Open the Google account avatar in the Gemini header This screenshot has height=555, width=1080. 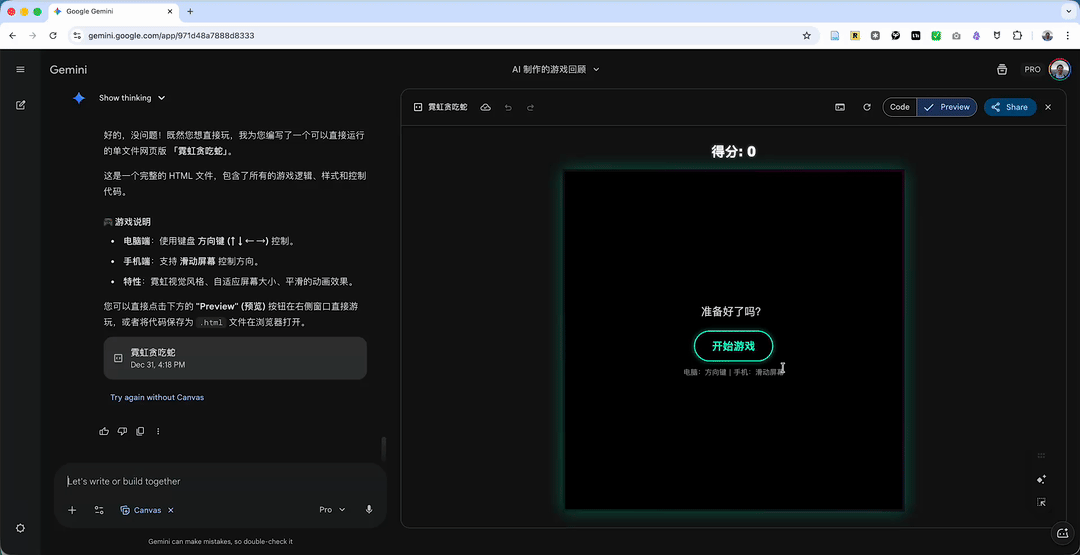[1059, 69]
